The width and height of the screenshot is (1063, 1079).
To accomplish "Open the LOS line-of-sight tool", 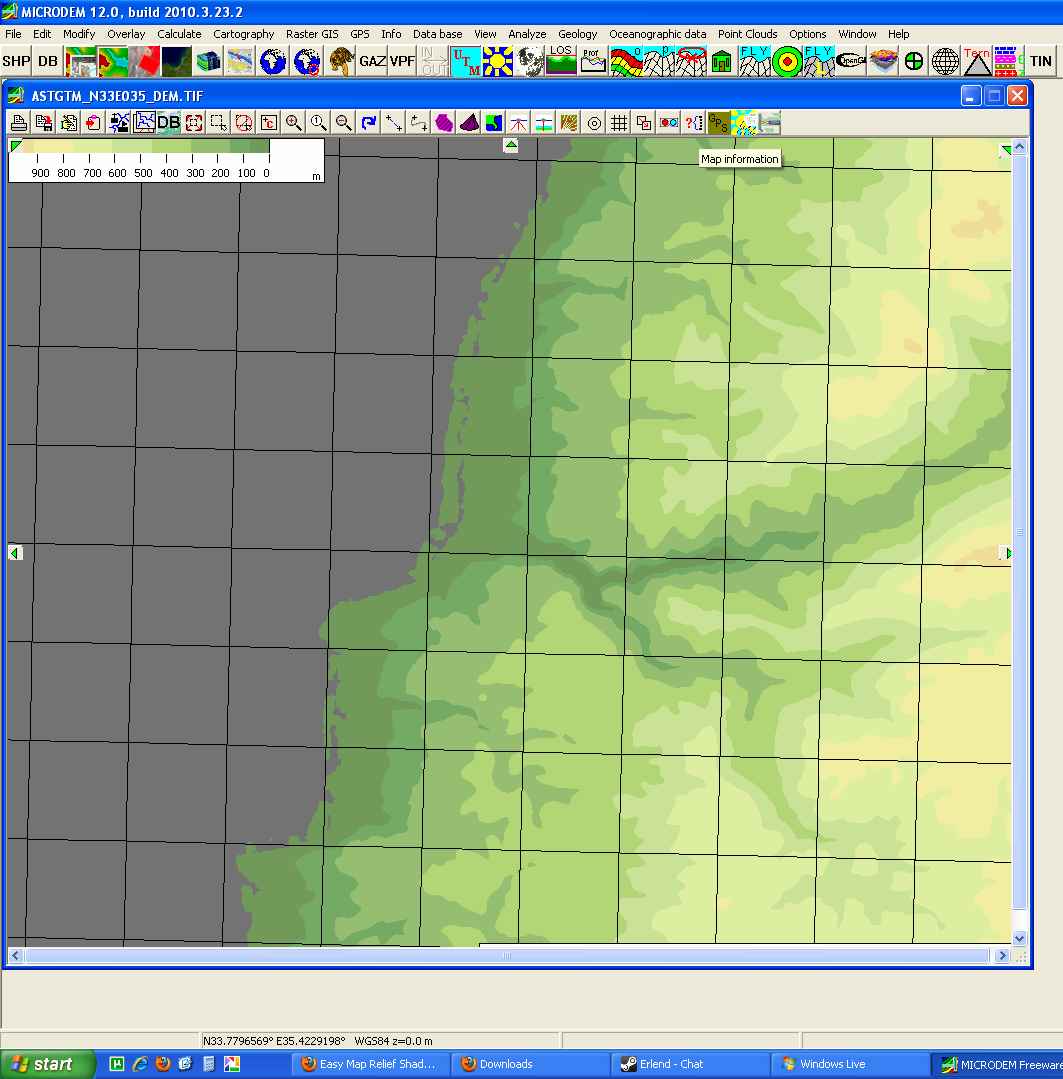I will 561,61.
